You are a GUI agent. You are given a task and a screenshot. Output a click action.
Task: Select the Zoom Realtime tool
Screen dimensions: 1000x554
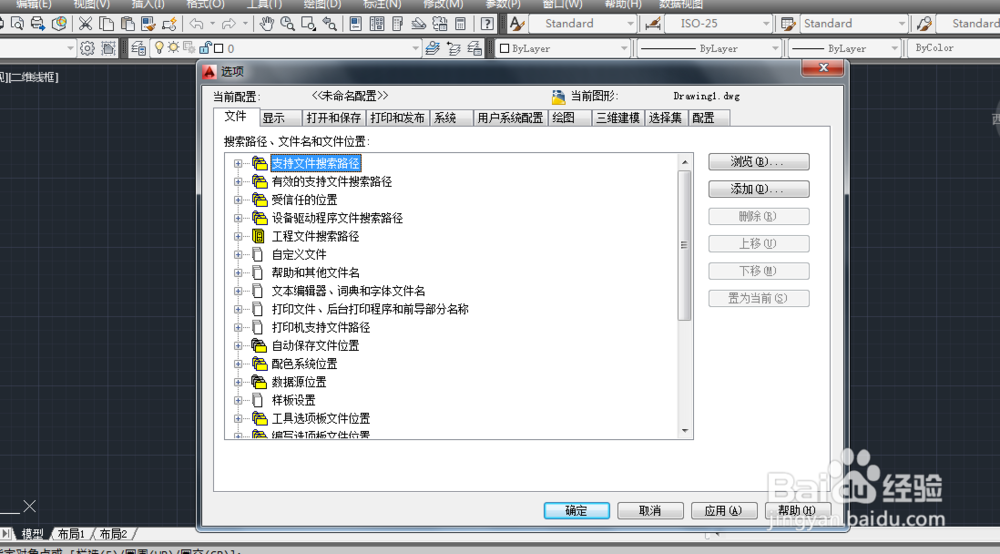tap(288, 24)
